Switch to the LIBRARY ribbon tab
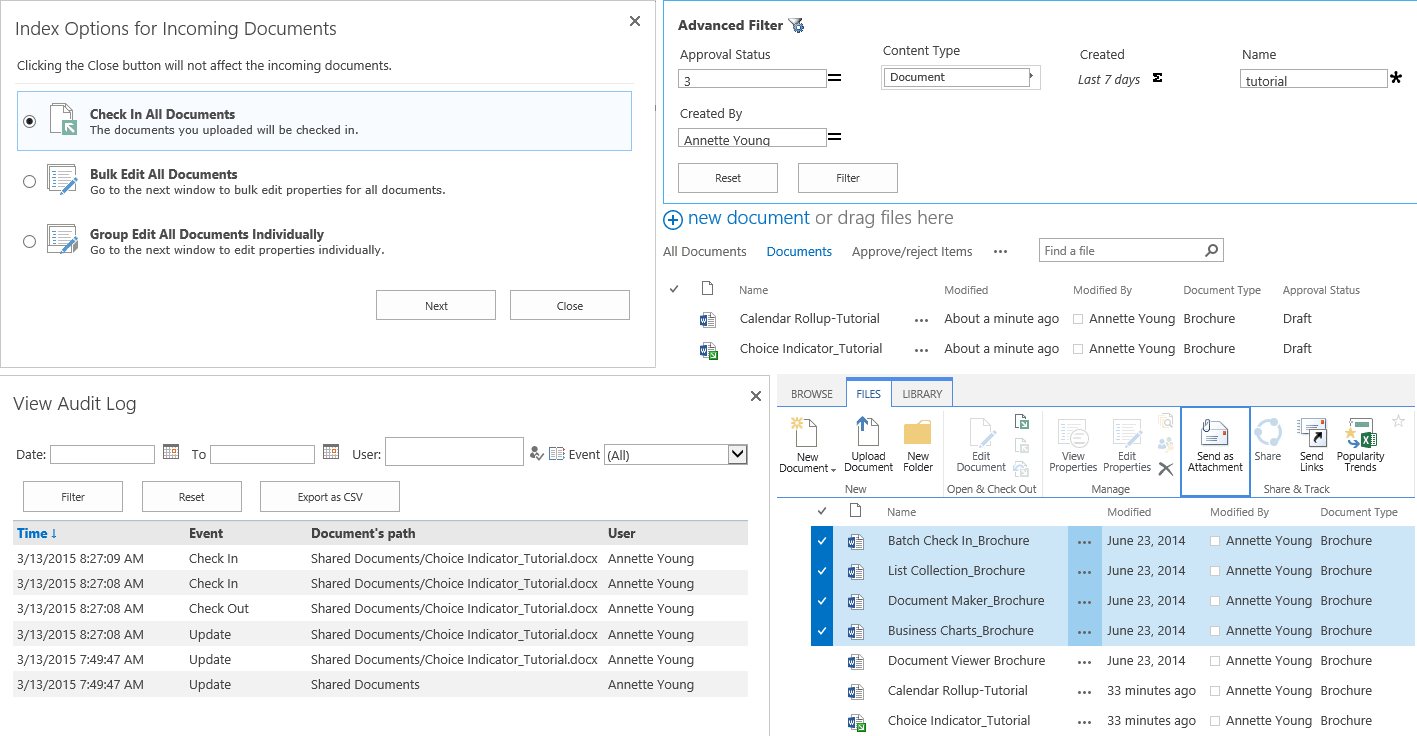1417x736 pixels. [x=922, y=394]
